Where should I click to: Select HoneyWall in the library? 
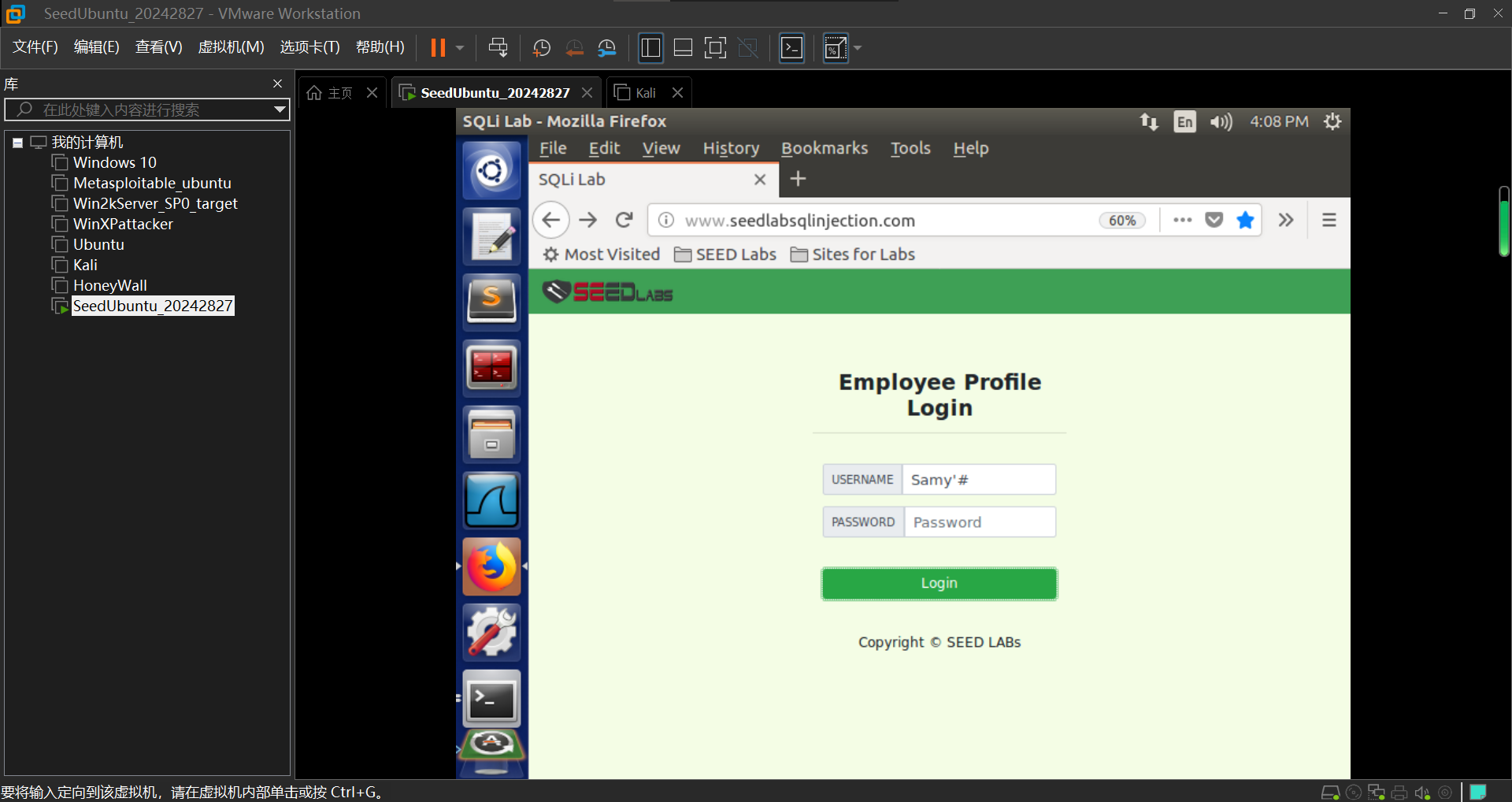[x=110, y=285]
